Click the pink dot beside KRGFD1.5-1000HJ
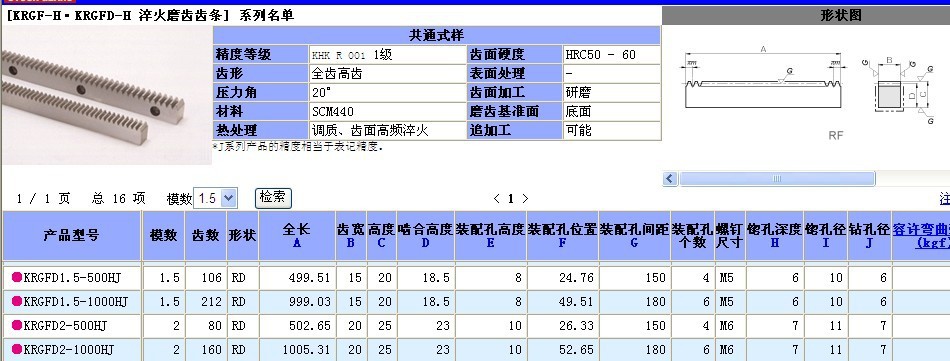Screen dimensions: 950x361 tap(17, 301)
